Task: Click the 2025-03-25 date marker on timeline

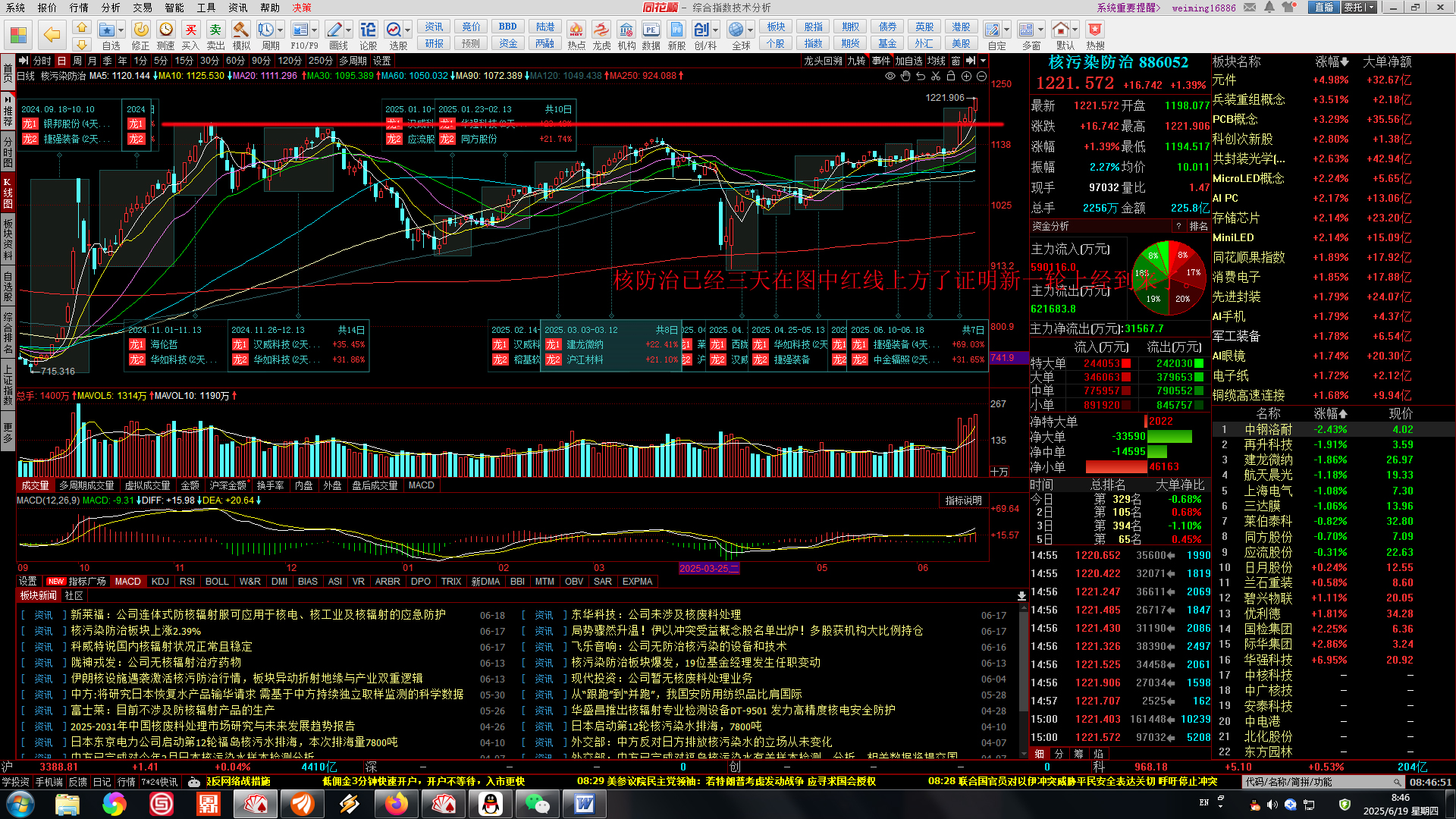Action: [x=709, y=568]
